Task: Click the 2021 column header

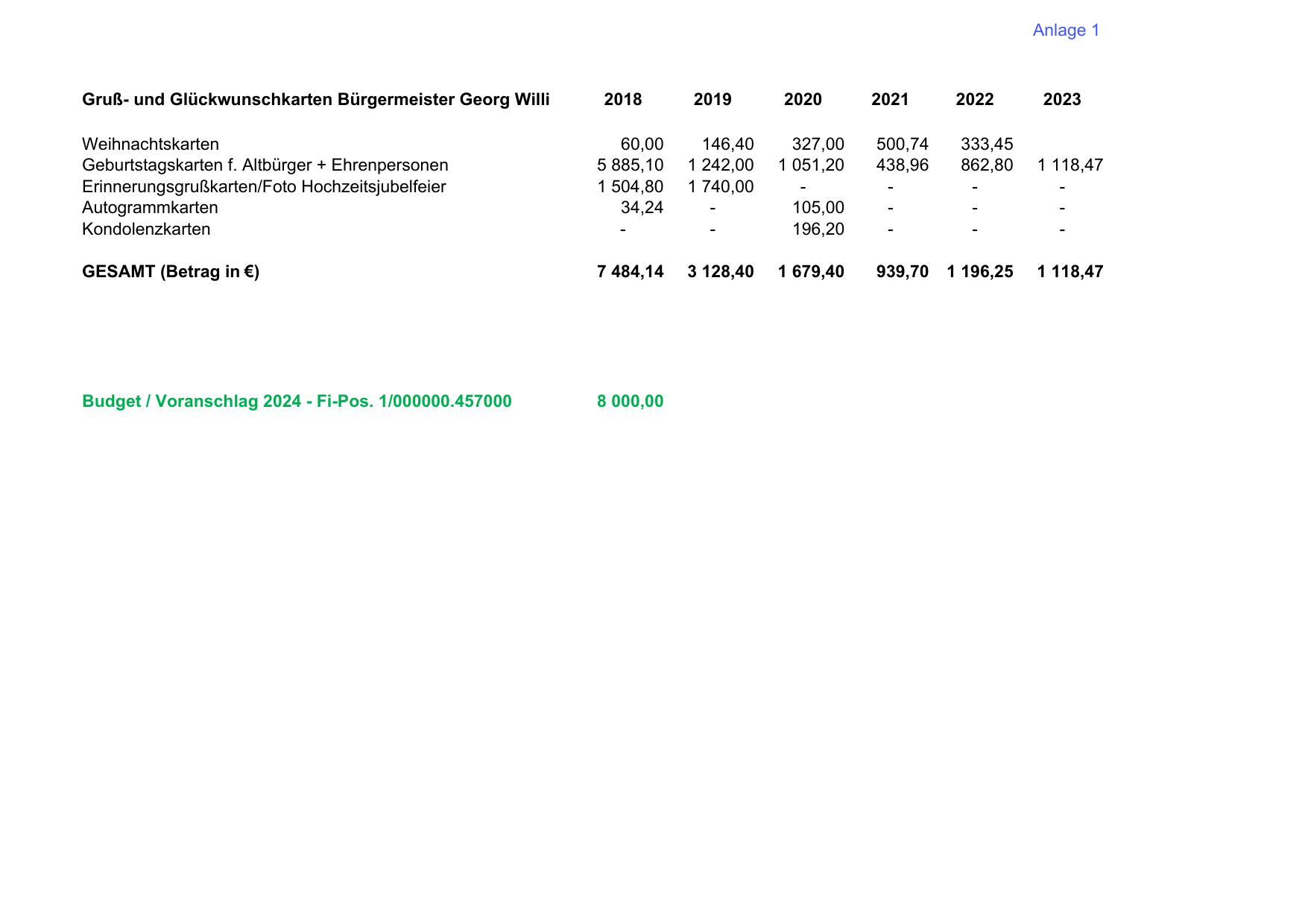Action: click(890, 100)
